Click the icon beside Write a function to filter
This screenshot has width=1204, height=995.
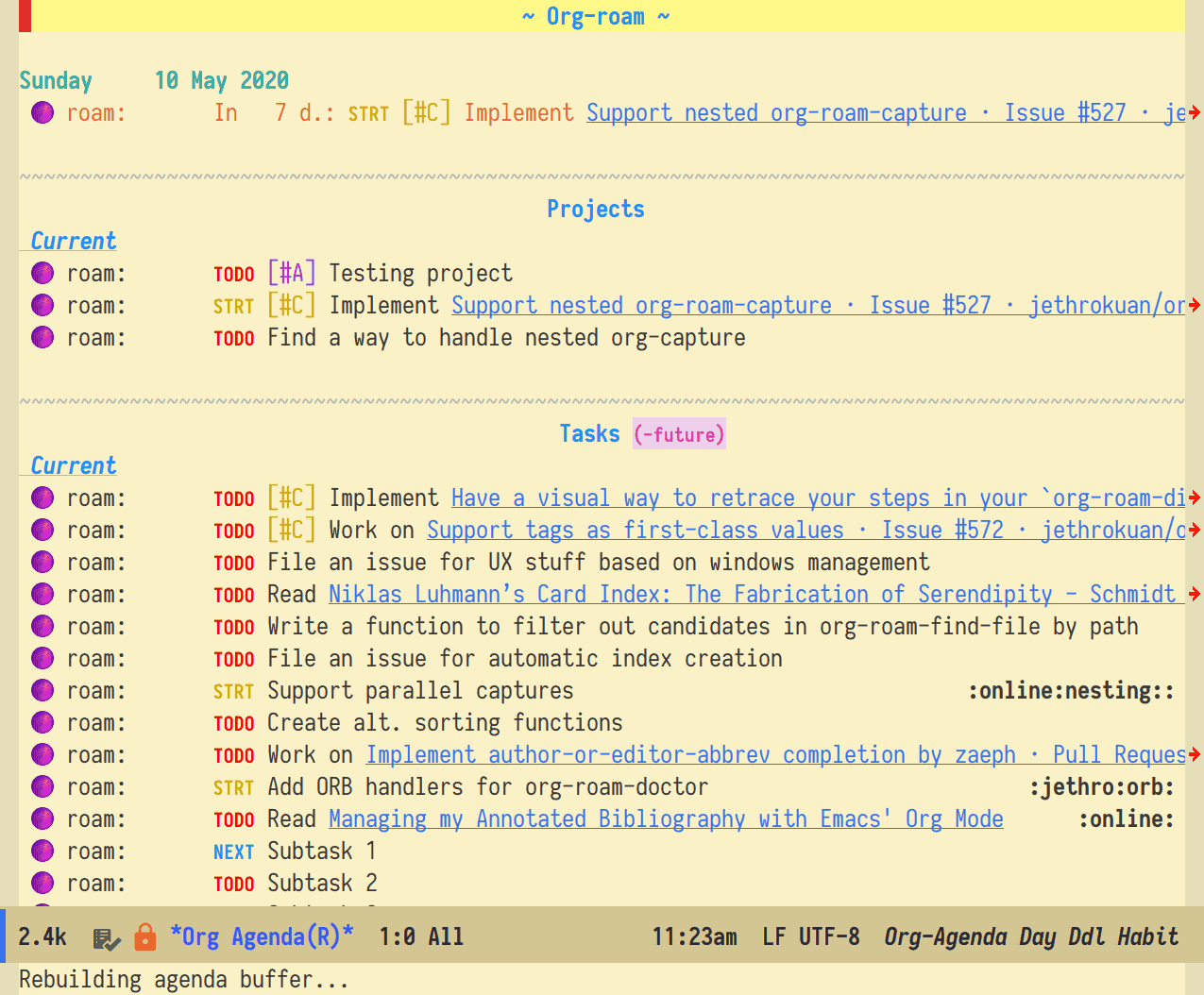tap(42, 627)
